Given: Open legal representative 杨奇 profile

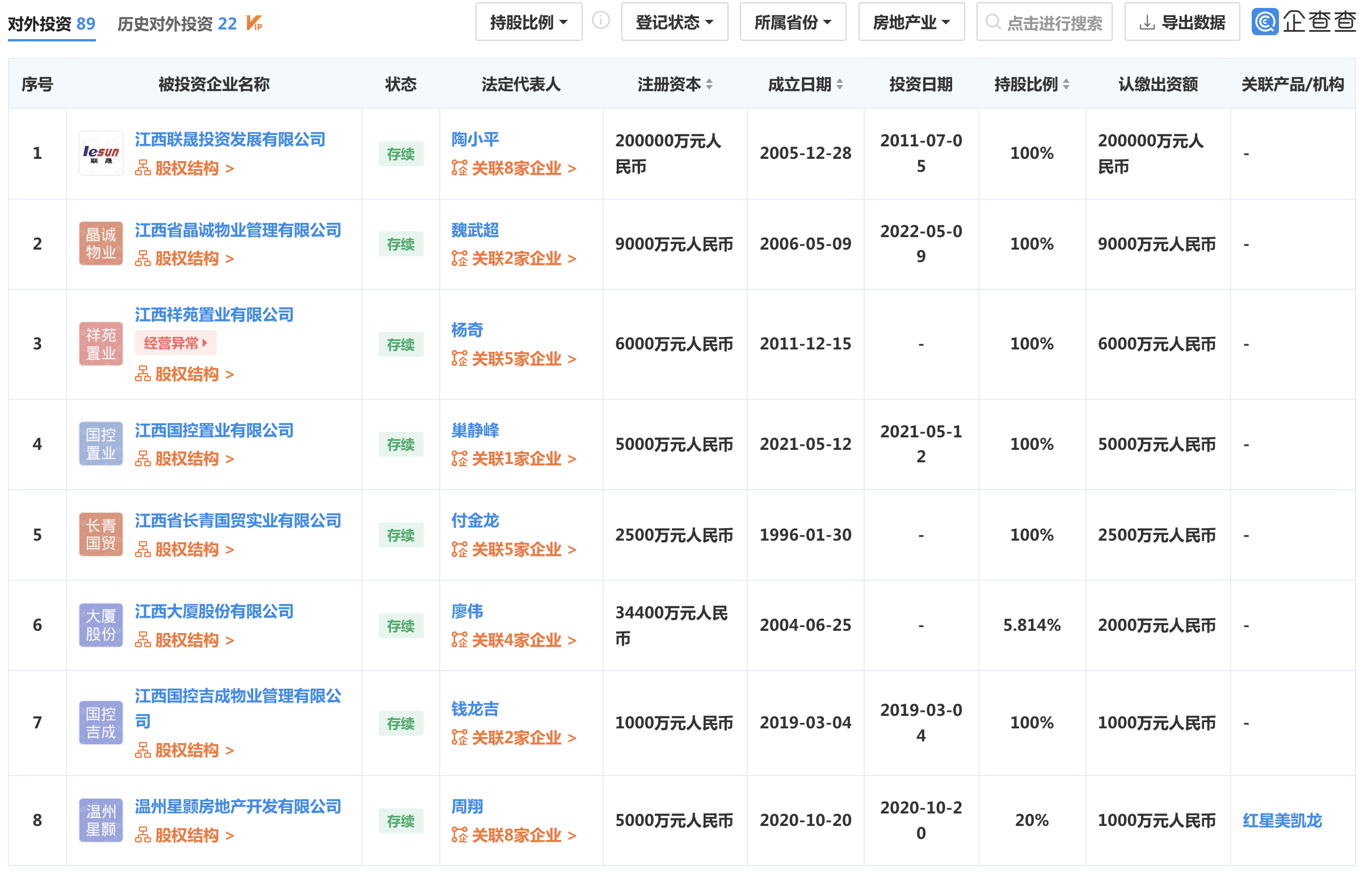Looking at the screenshot, I should (467, 330).
